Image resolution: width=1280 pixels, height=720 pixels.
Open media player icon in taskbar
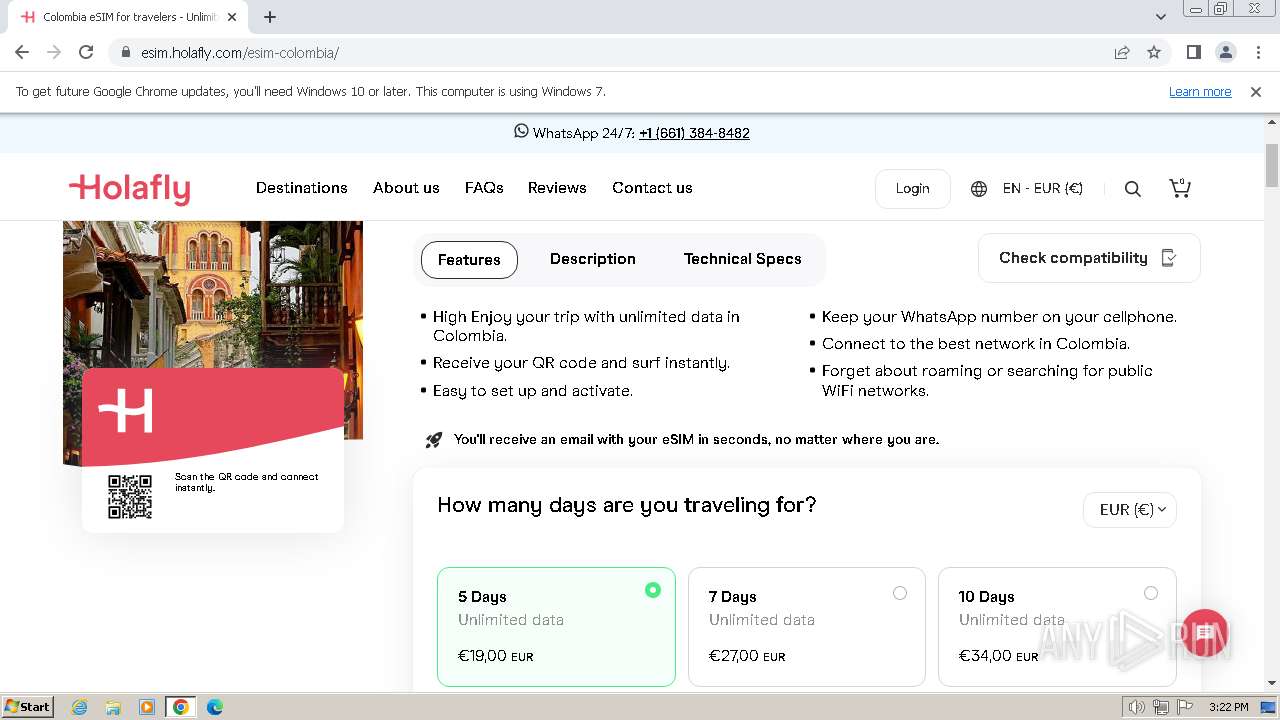147,707
